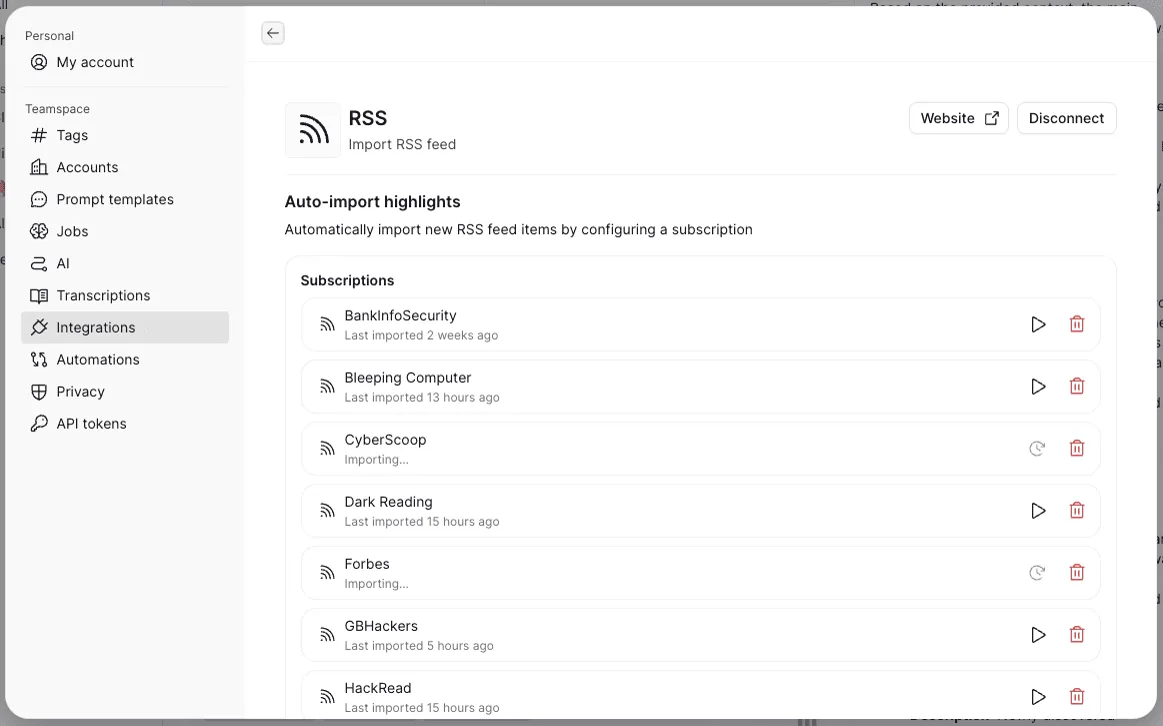This screenshot has width=1163, height=726.
Task: Click the Auto-import highlights heading
Action: pyautogui.click(x=372, y=202)
